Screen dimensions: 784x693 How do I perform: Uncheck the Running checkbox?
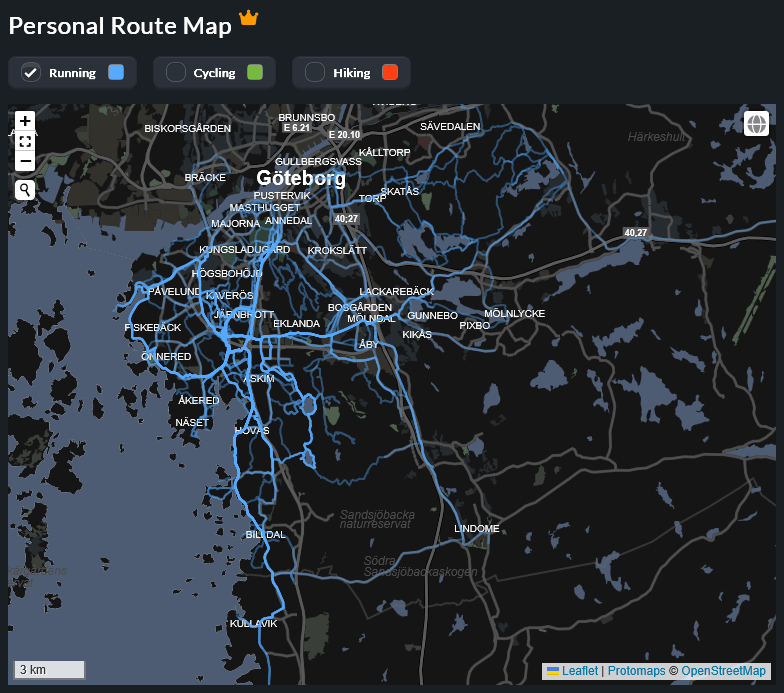coord(30,72)
